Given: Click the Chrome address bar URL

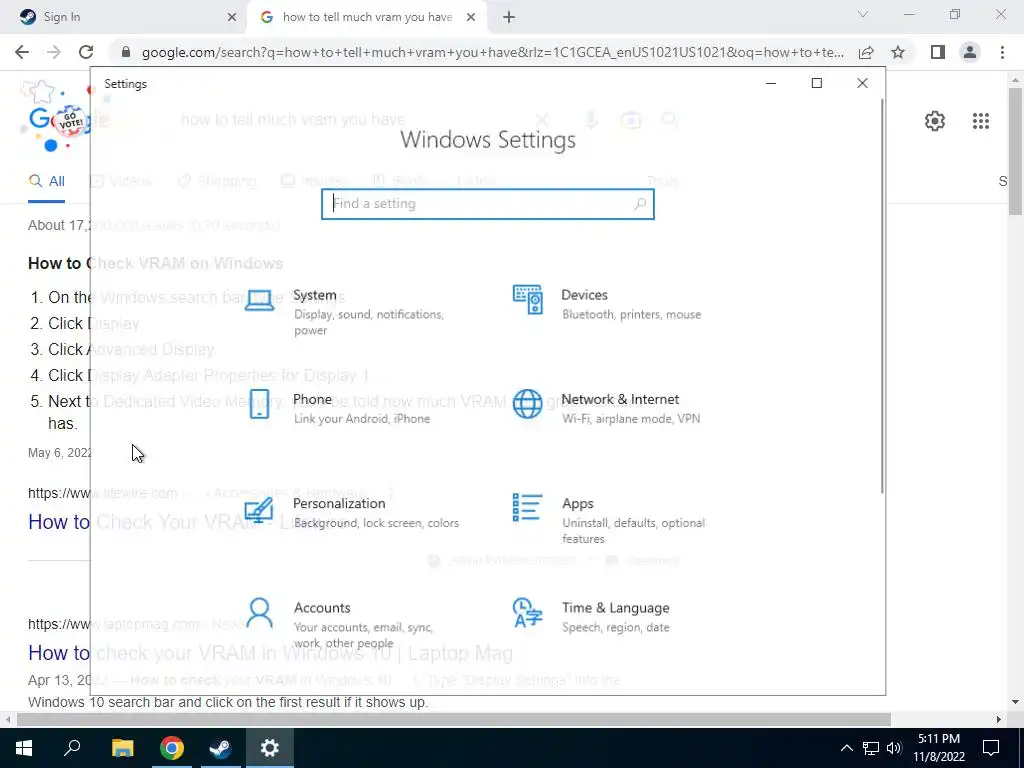Looking at the screenshot, I should tap(492, 52).
